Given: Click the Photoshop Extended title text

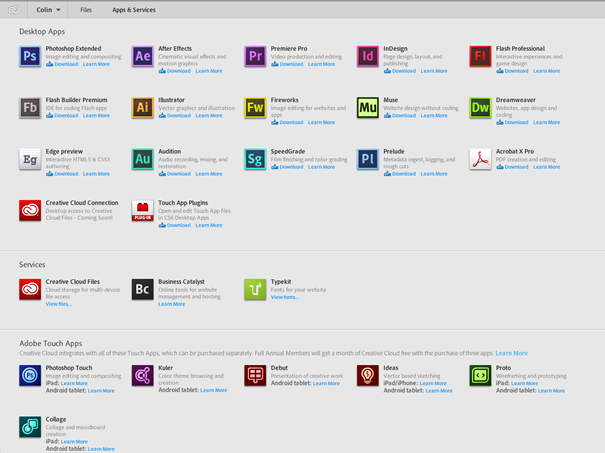Looking at the screenshot, I should 73,49.
